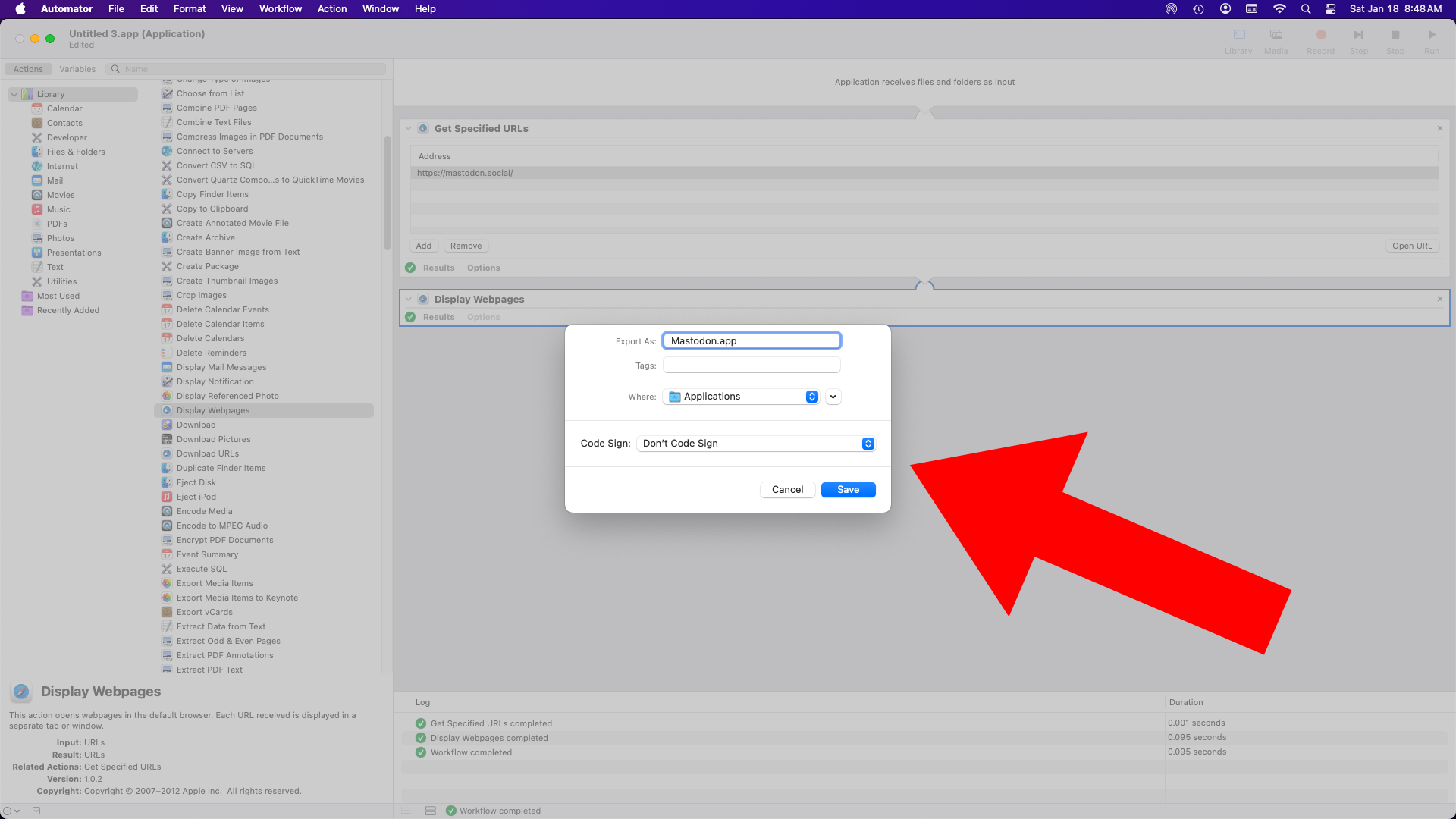Toggle the description pane checkbox icon
Viewport: 1456px width, 819px height.
click(x=36, y=811)
